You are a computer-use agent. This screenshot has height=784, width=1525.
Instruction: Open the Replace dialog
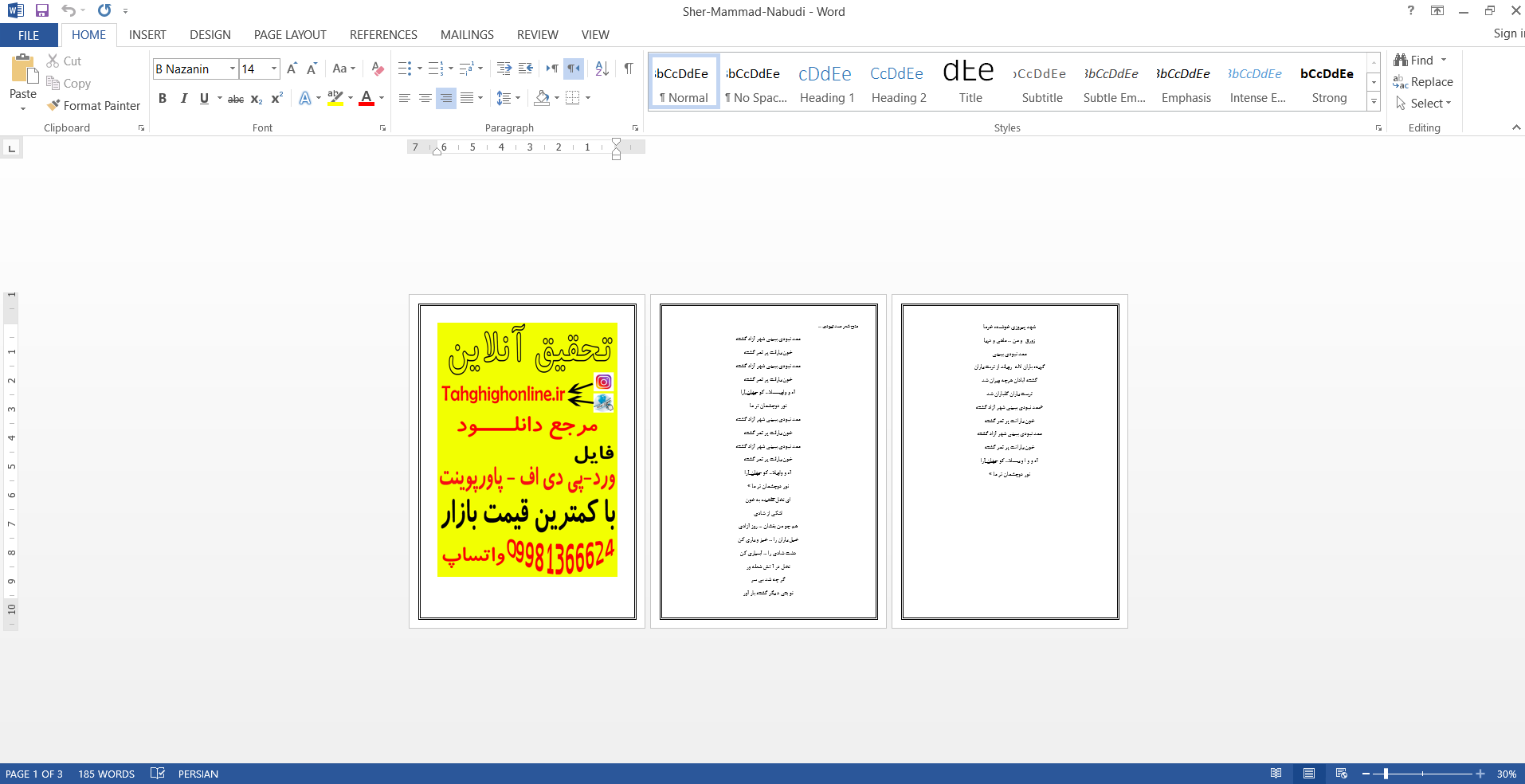1423,82
